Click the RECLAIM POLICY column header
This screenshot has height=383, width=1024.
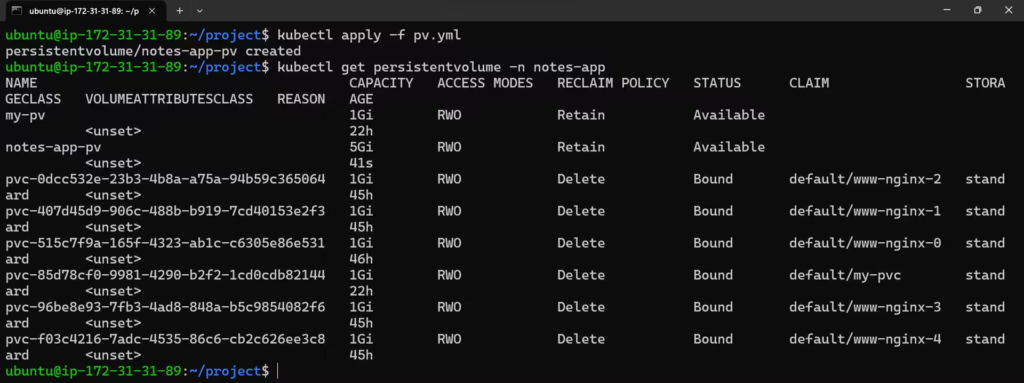tap(613, 83)
